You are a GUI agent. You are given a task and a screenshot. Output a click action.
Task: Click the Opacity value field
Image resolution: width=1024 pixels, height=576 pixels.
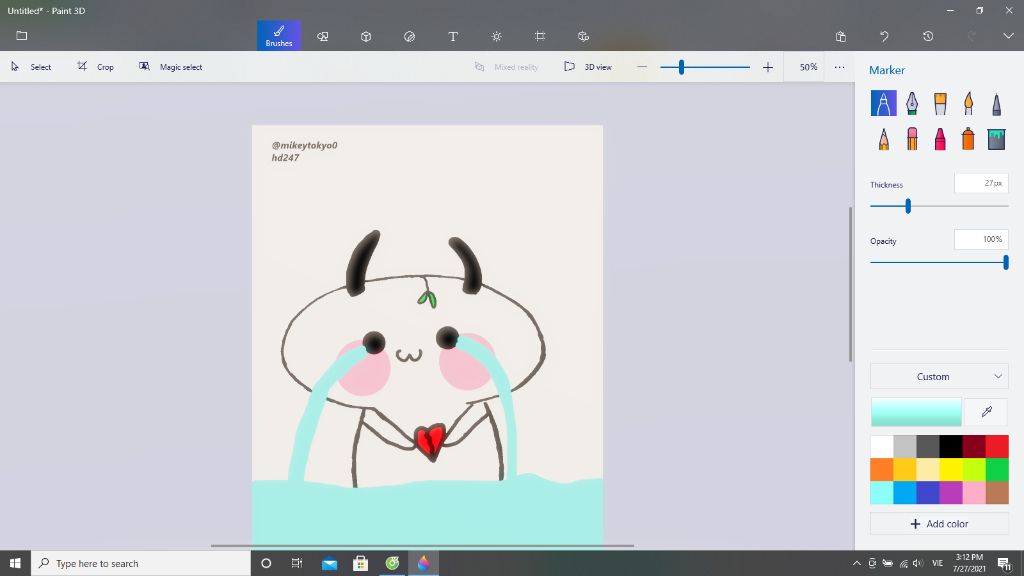pyautogui.click(x=981, y=240)
